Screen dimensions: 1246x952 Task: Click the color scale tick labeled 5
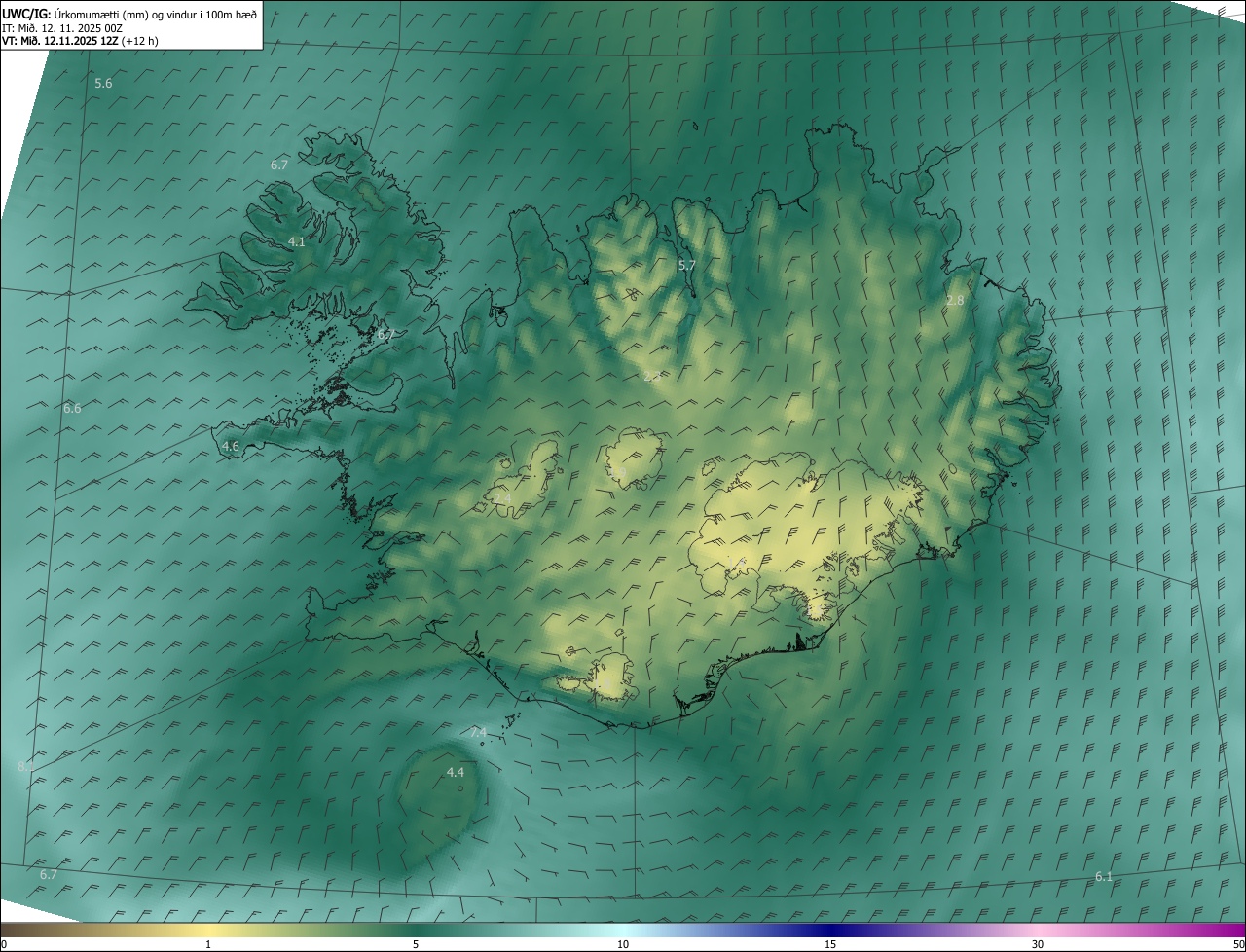[x=416, y=944]
